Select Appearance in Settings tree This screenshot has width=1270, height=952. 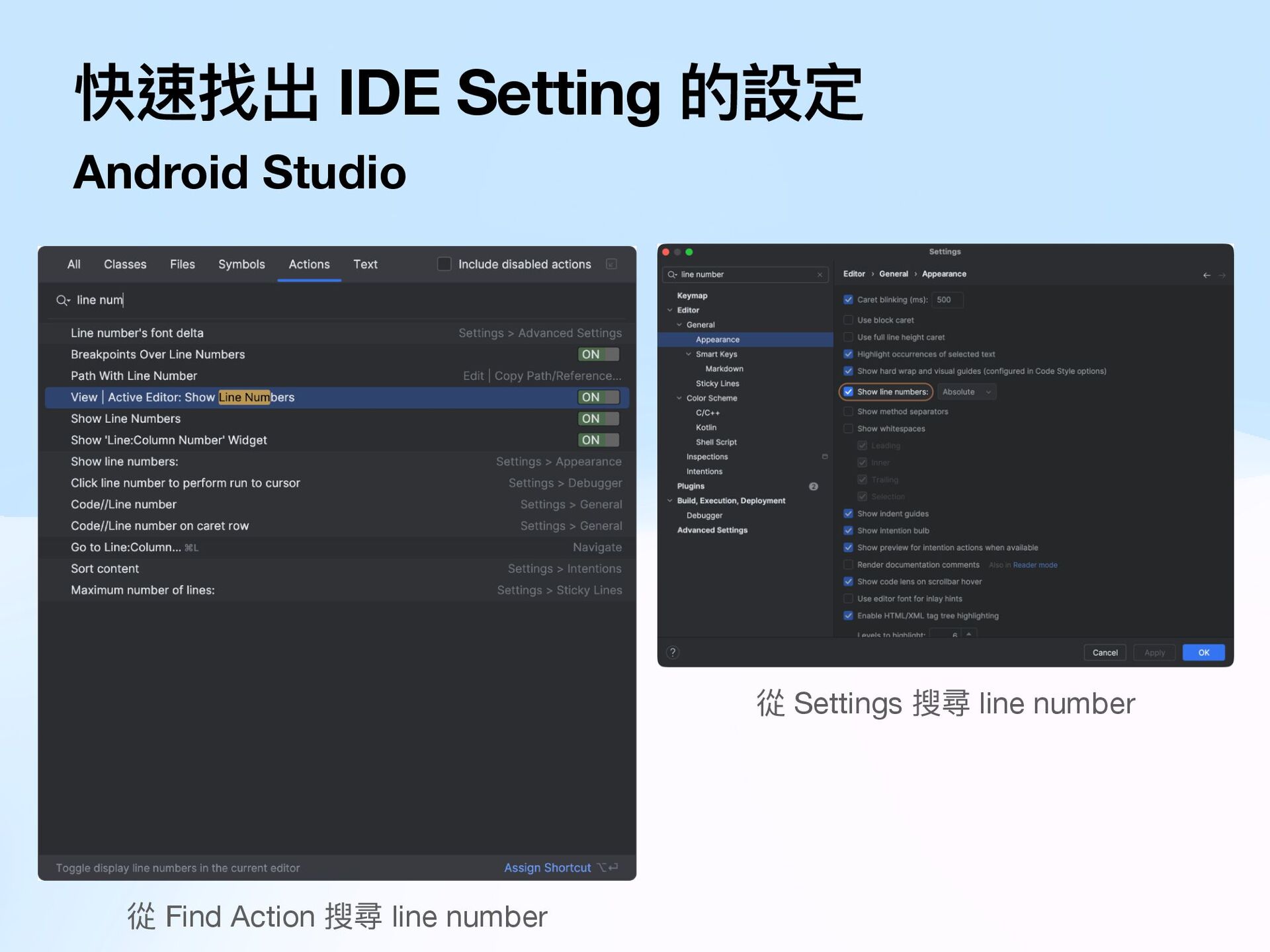point(745,340)
